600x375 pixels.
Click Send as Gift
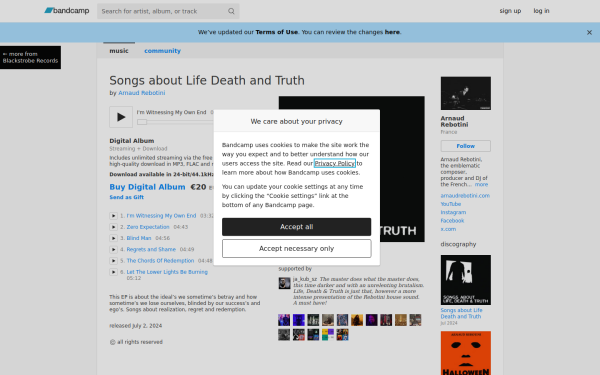127,197
